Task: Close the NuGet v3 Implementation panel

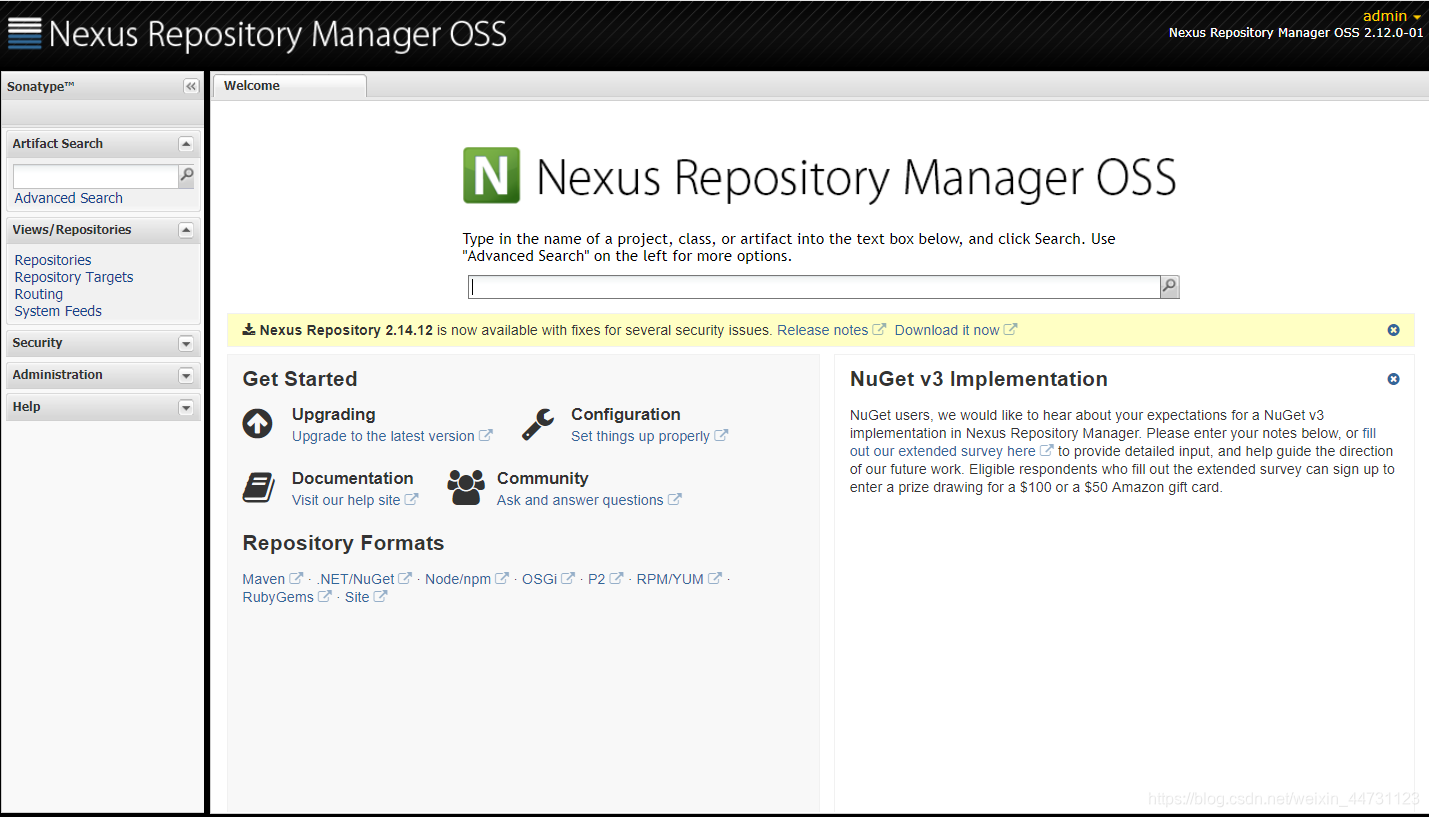Action: coord(1394,379)
